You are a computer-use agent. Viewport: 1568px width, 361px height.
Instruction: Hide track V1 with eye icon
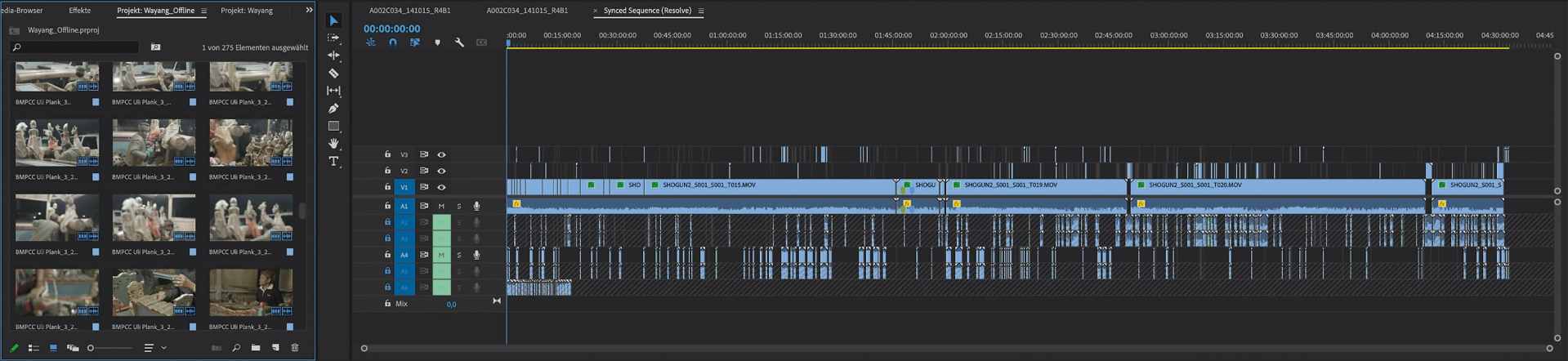(441, 187)
